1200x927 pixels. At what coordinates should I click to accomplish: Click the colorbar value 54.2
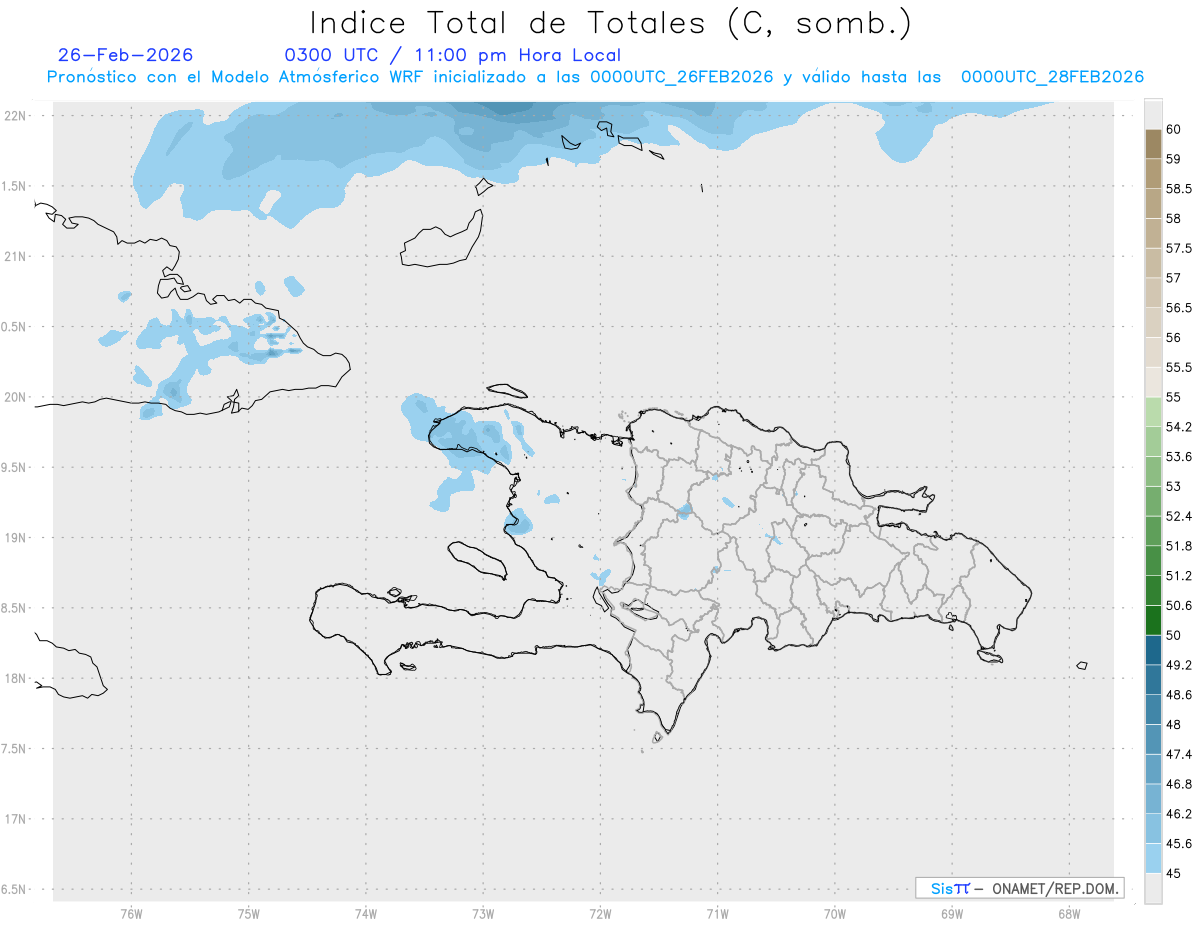click(1179, 428)
